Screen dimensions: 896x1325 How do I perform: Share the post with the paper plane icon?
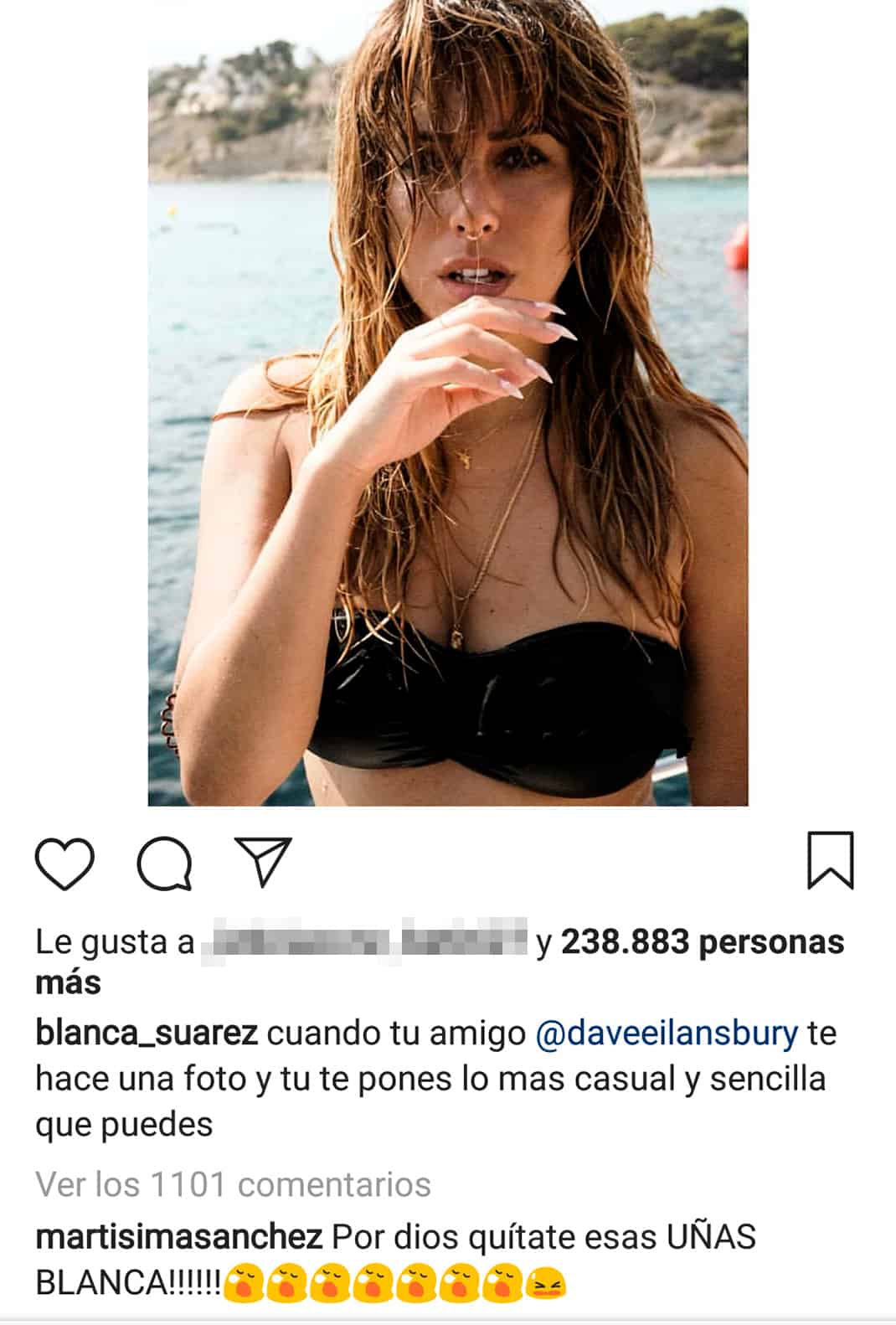pos(263,860)
